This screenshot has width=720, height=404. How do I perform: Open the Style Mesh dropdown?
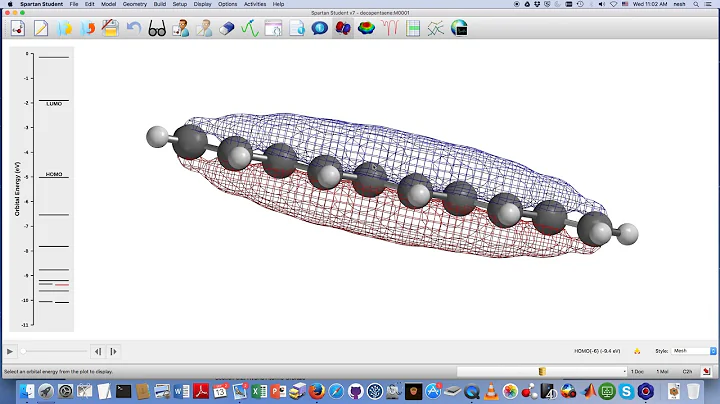tap(693, 351)
